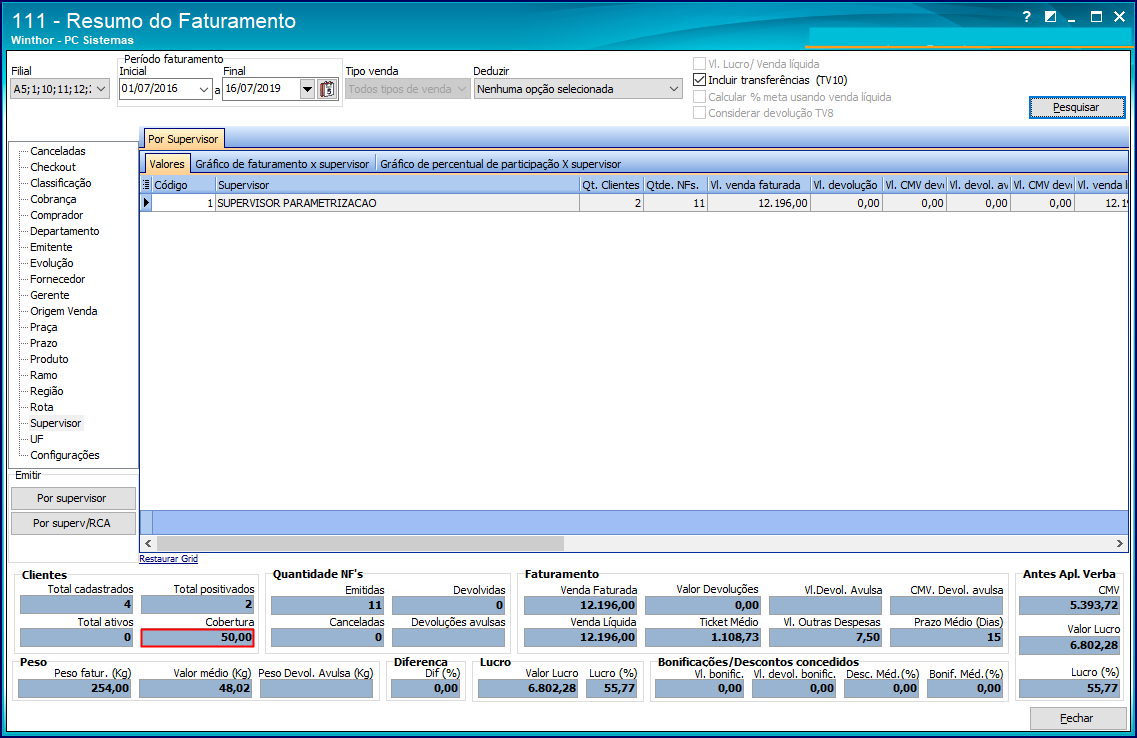
Task: Click the Restaurar Grid link
Action: pyautogui.click(x=168, y=559)
